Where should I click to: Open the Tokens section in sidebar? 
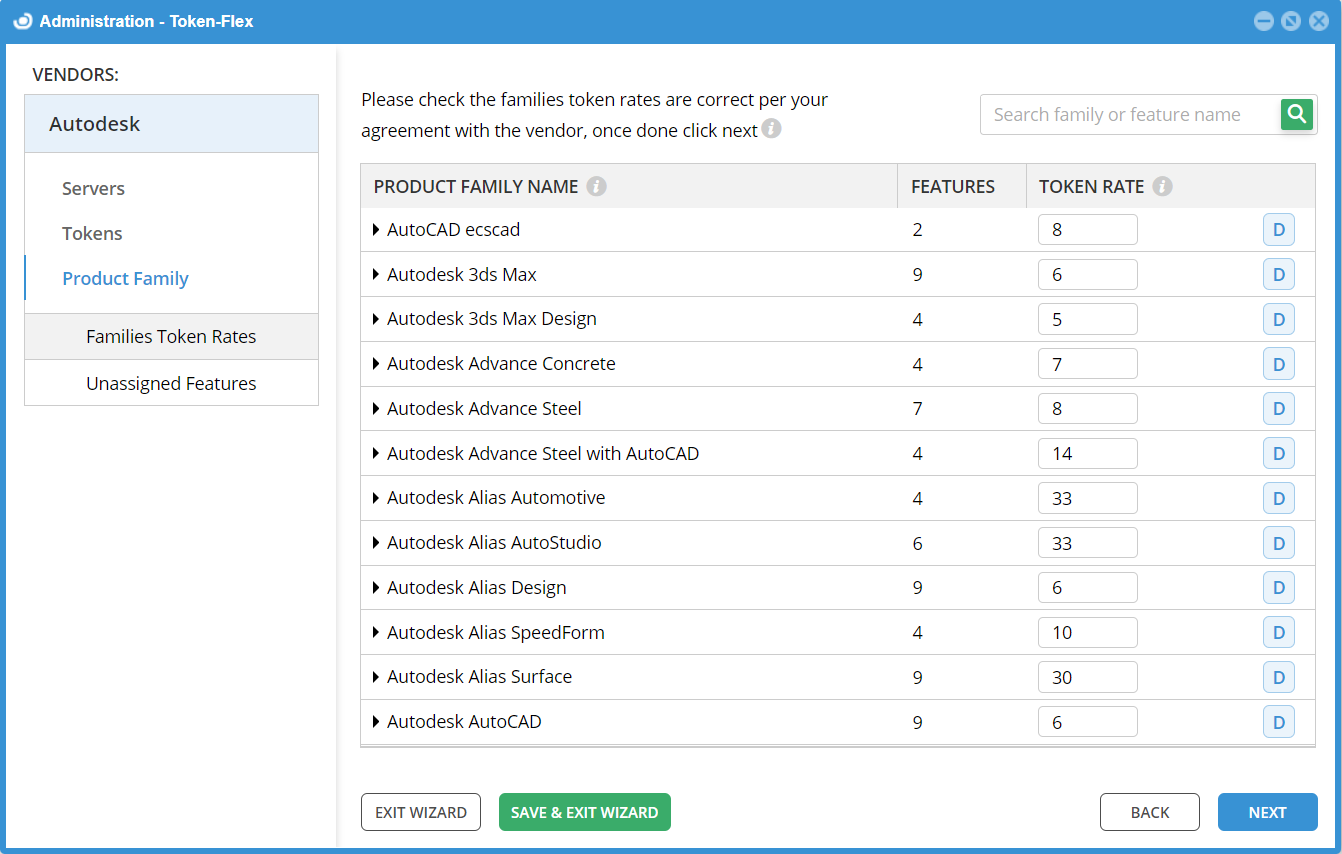click(92, 234)
